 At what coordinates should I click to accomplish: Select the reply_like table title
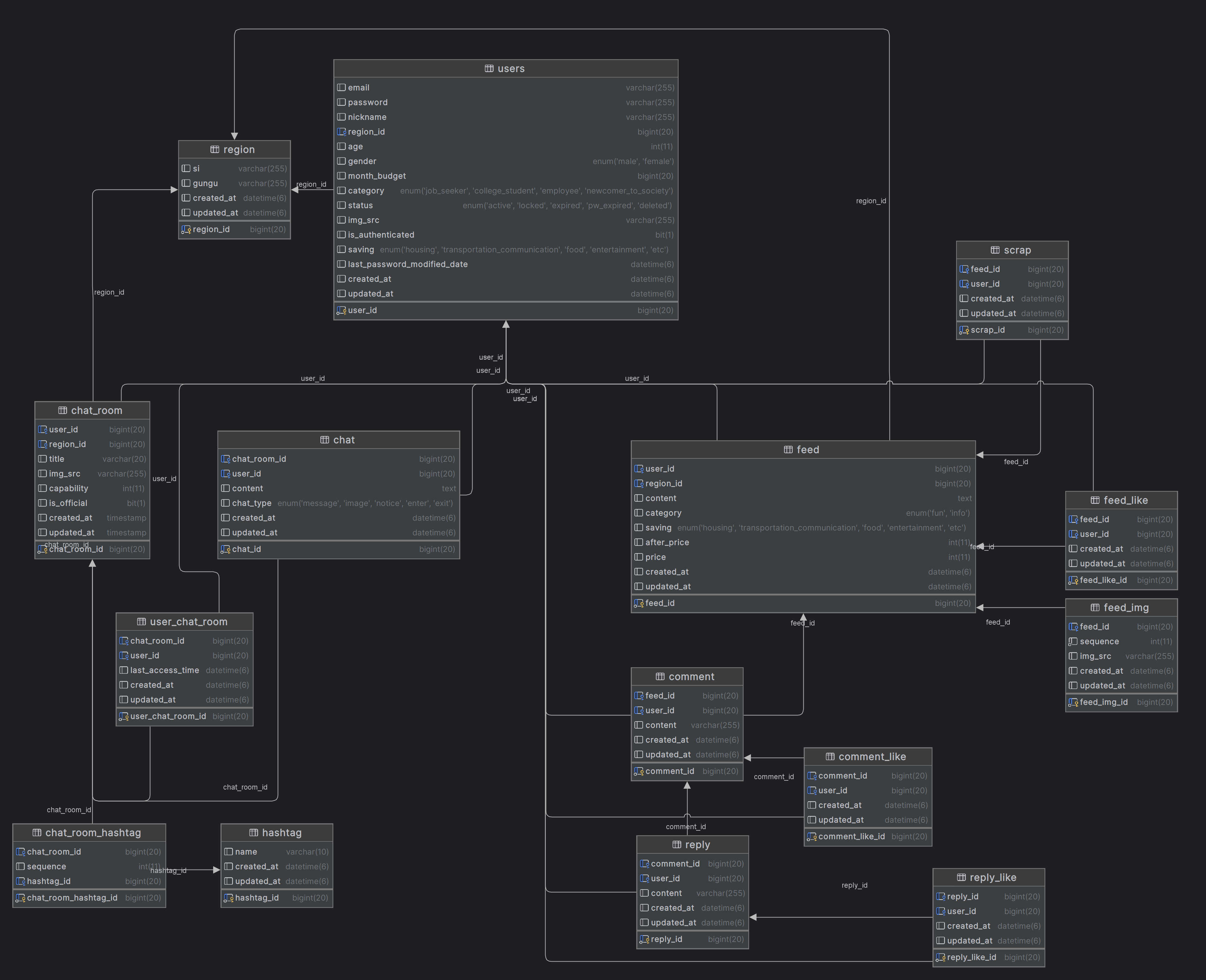993,877
